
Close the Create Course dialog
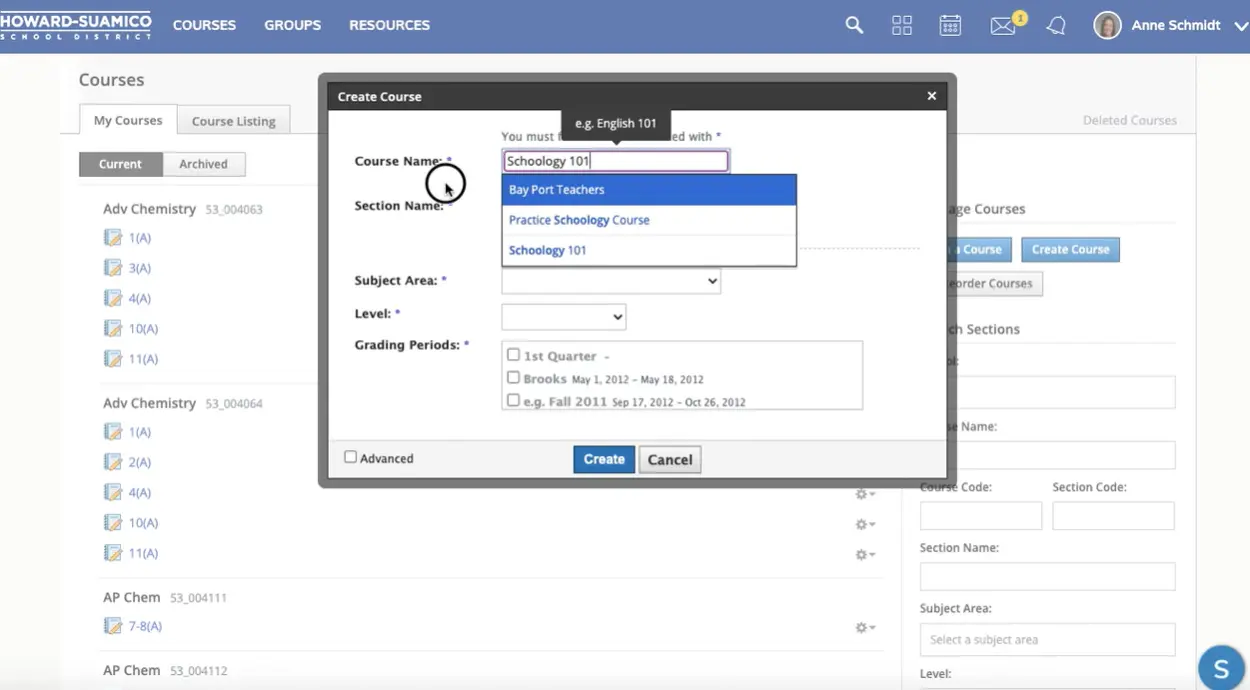tap(931, 96)
